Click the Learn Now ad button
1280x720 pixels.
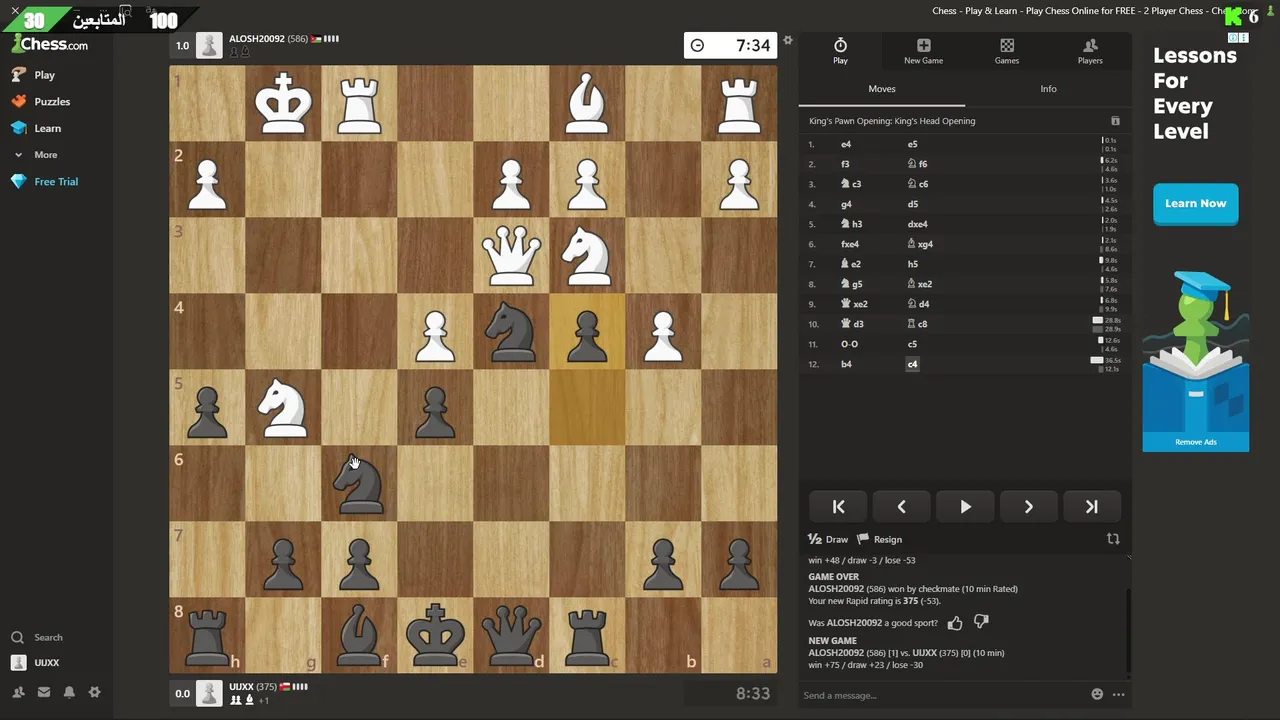click(1195, 203)
